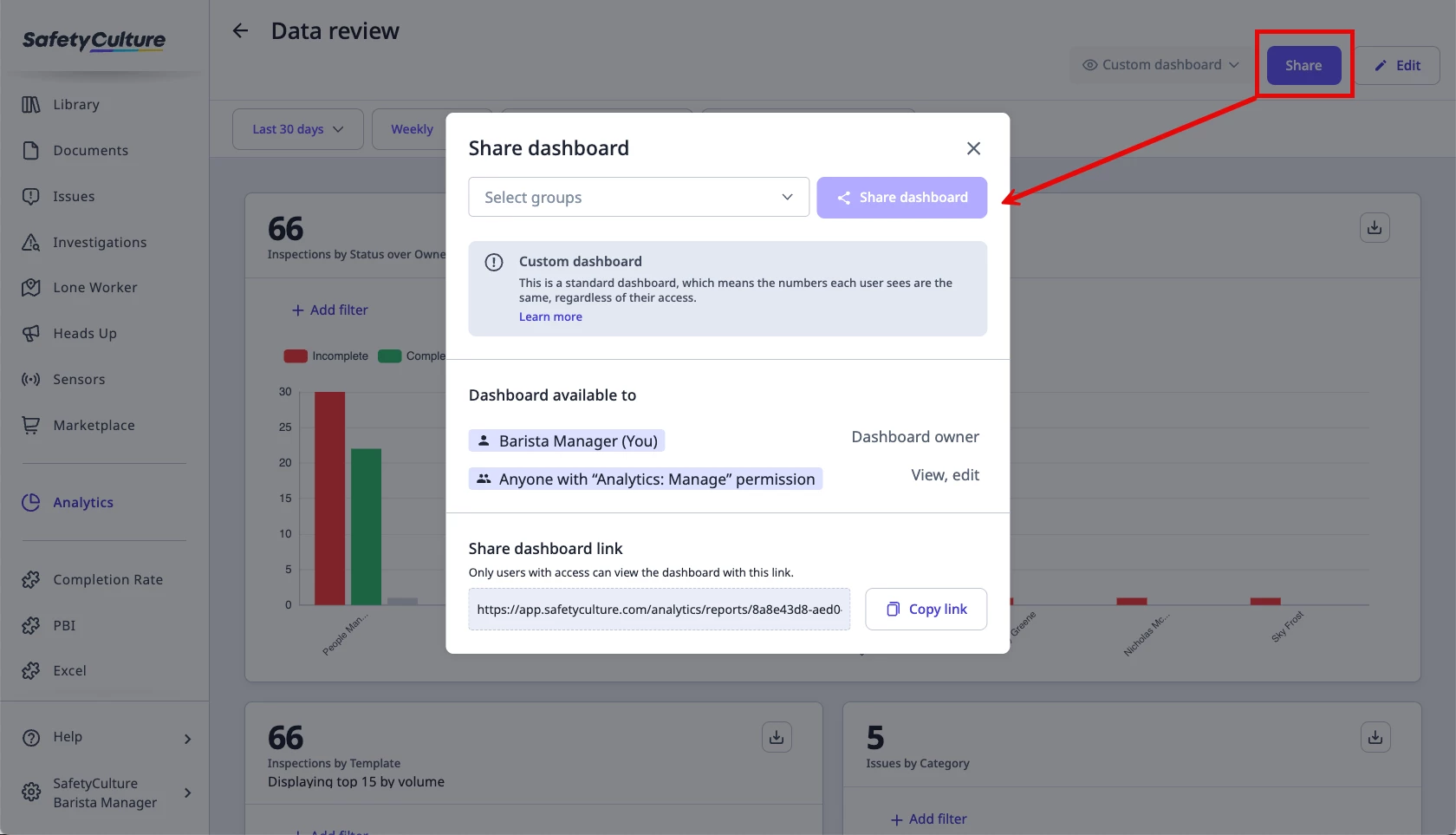Click the Learn more link
This screenshot has height=835, width=1456.
[x=550, y=316]
